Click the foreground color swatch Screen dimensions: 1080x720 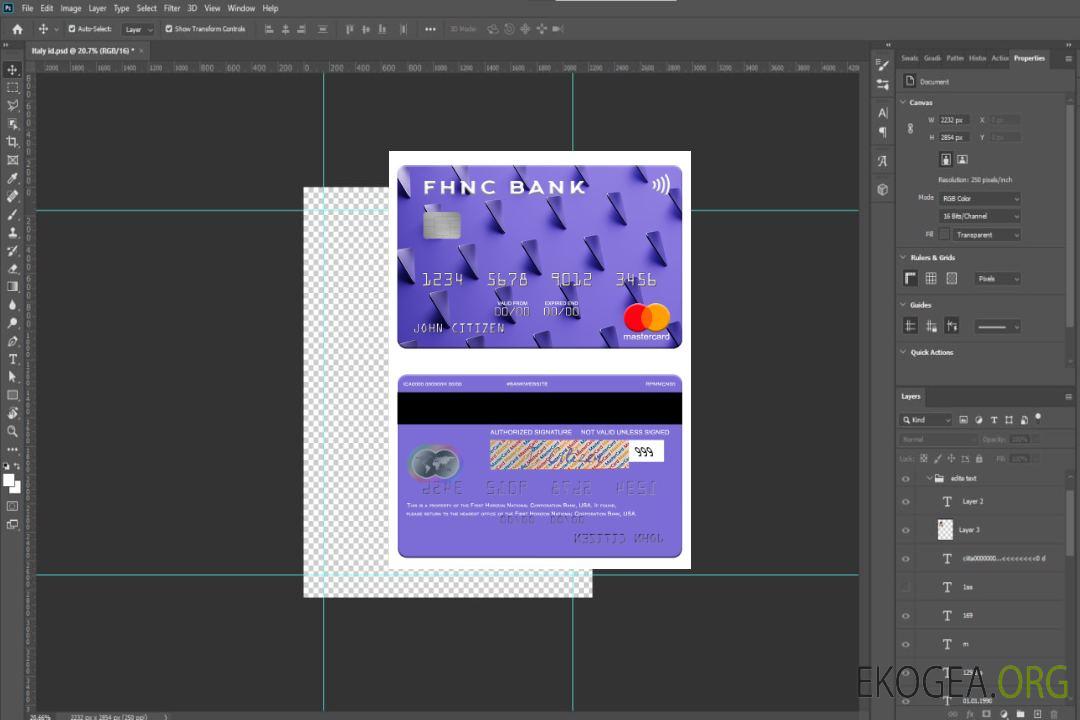(9, 480)
